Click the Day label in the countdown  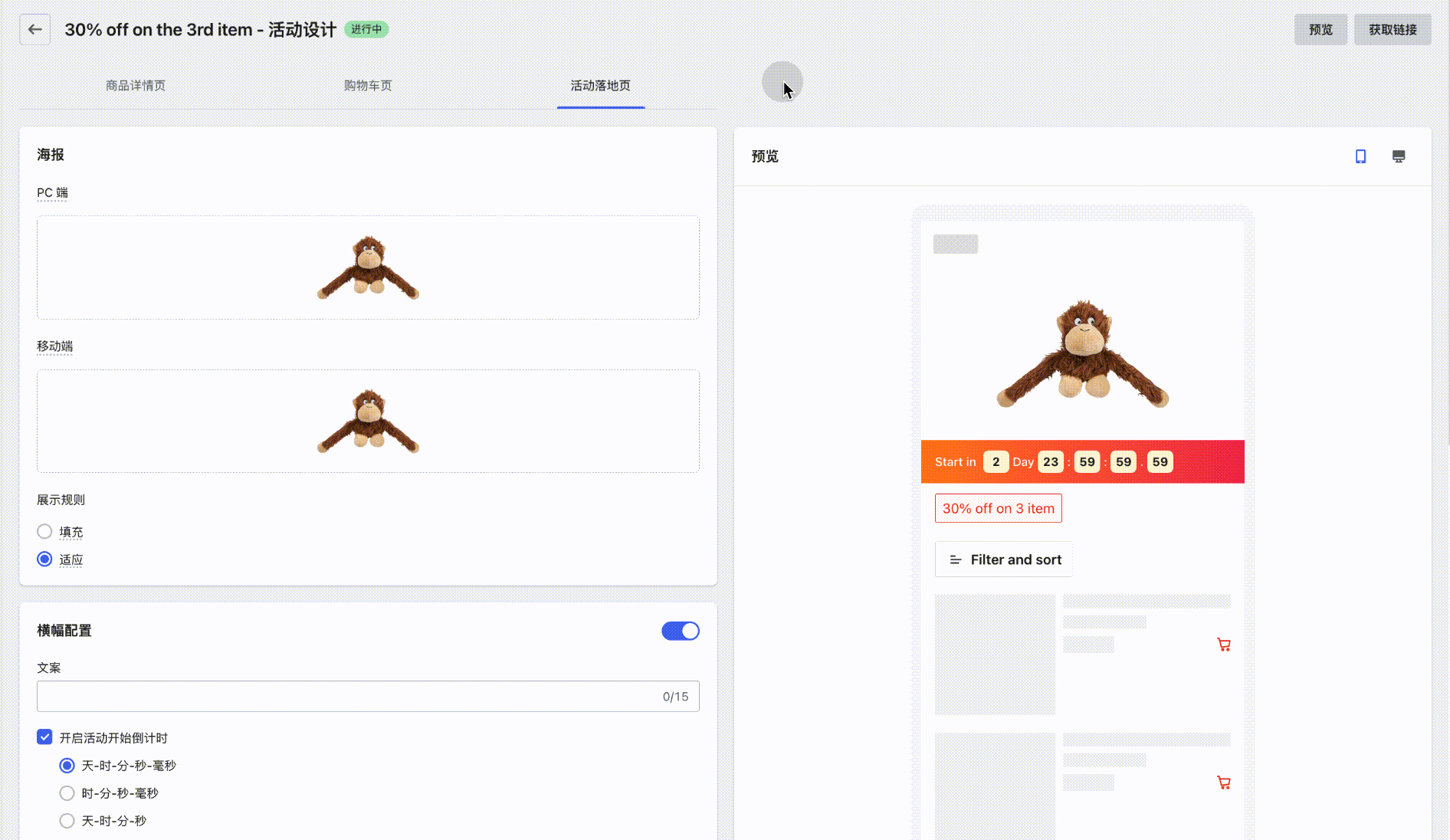(x=1023, y=461)
